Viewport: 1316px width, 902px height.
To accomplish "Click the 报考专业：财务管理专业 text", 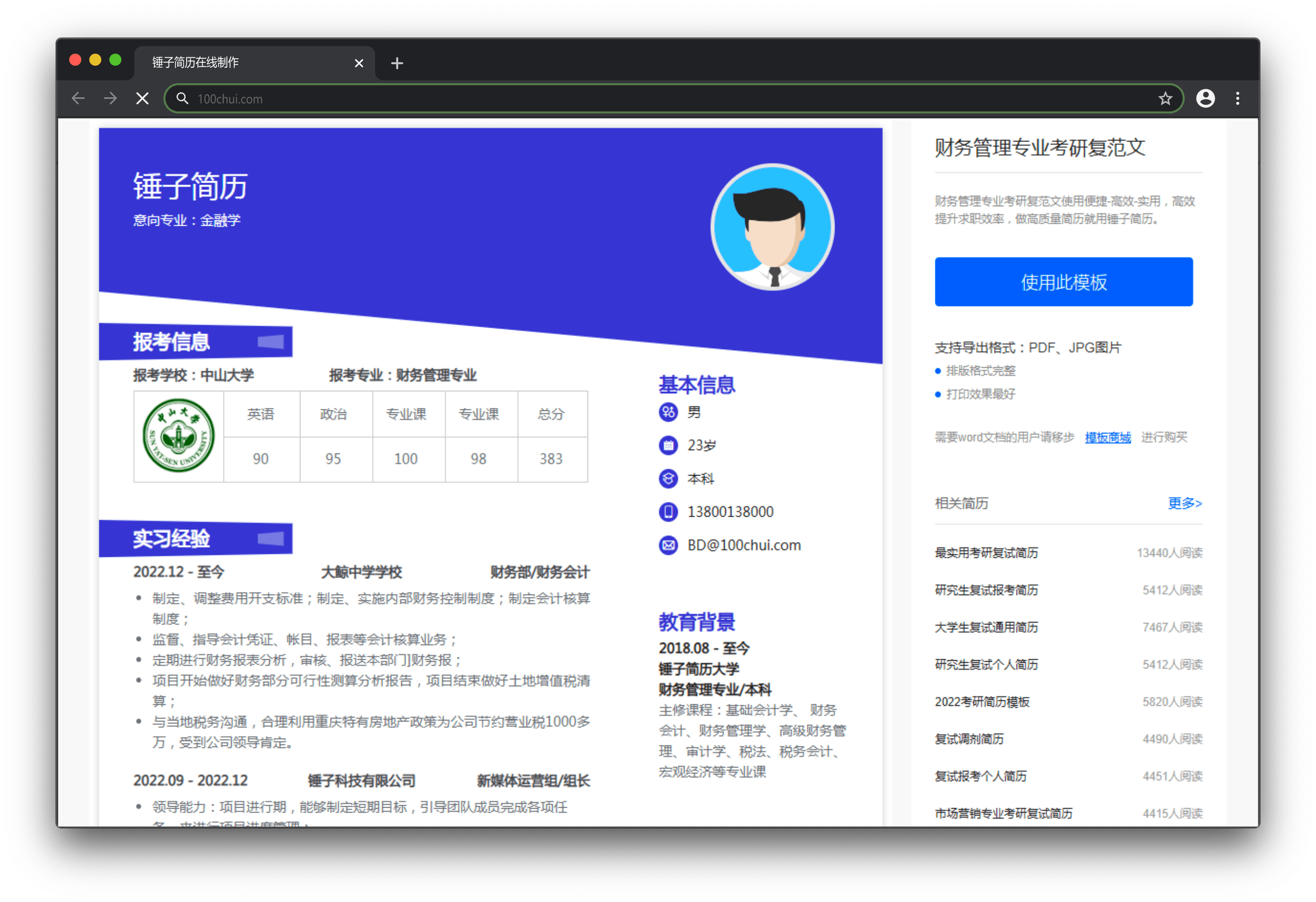I will (403, 375).
